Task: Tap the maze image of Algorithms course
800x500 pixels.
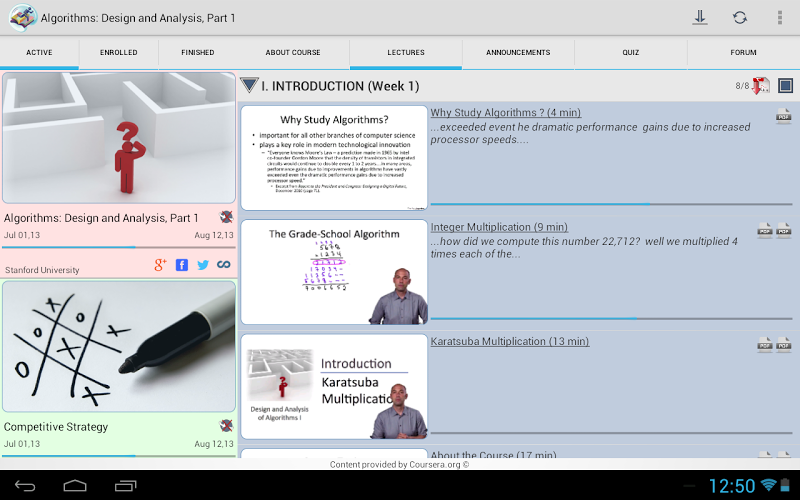Action: pos(119,138)
